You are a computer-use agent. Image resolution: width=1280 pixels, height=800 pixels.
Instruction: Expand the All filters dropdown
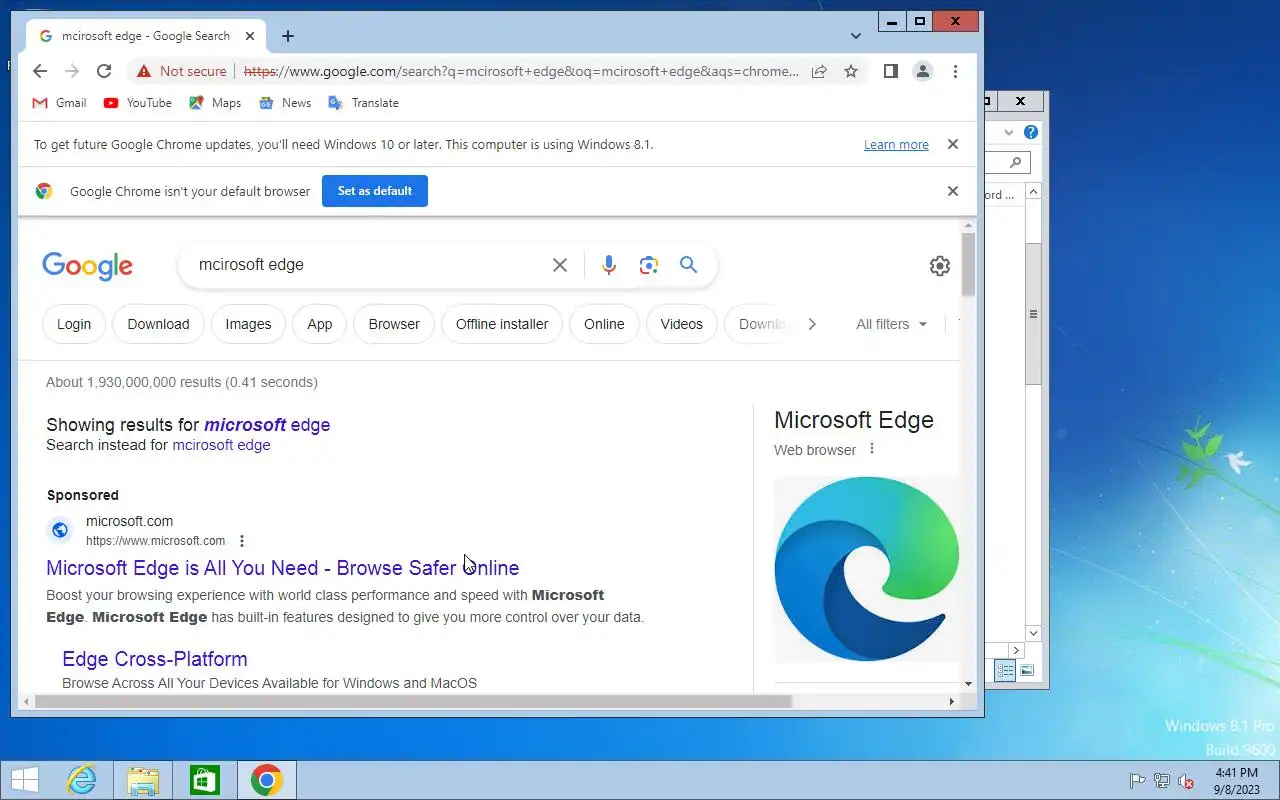point(892,324)
